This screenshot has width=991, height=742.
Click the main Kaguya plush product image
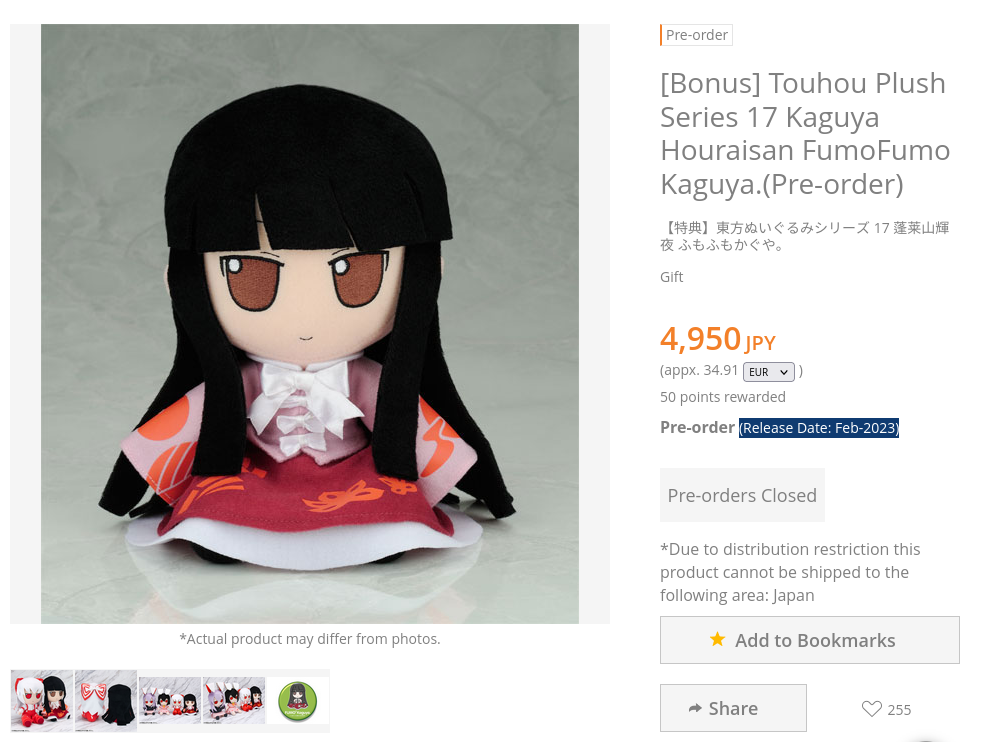(310, 324)
